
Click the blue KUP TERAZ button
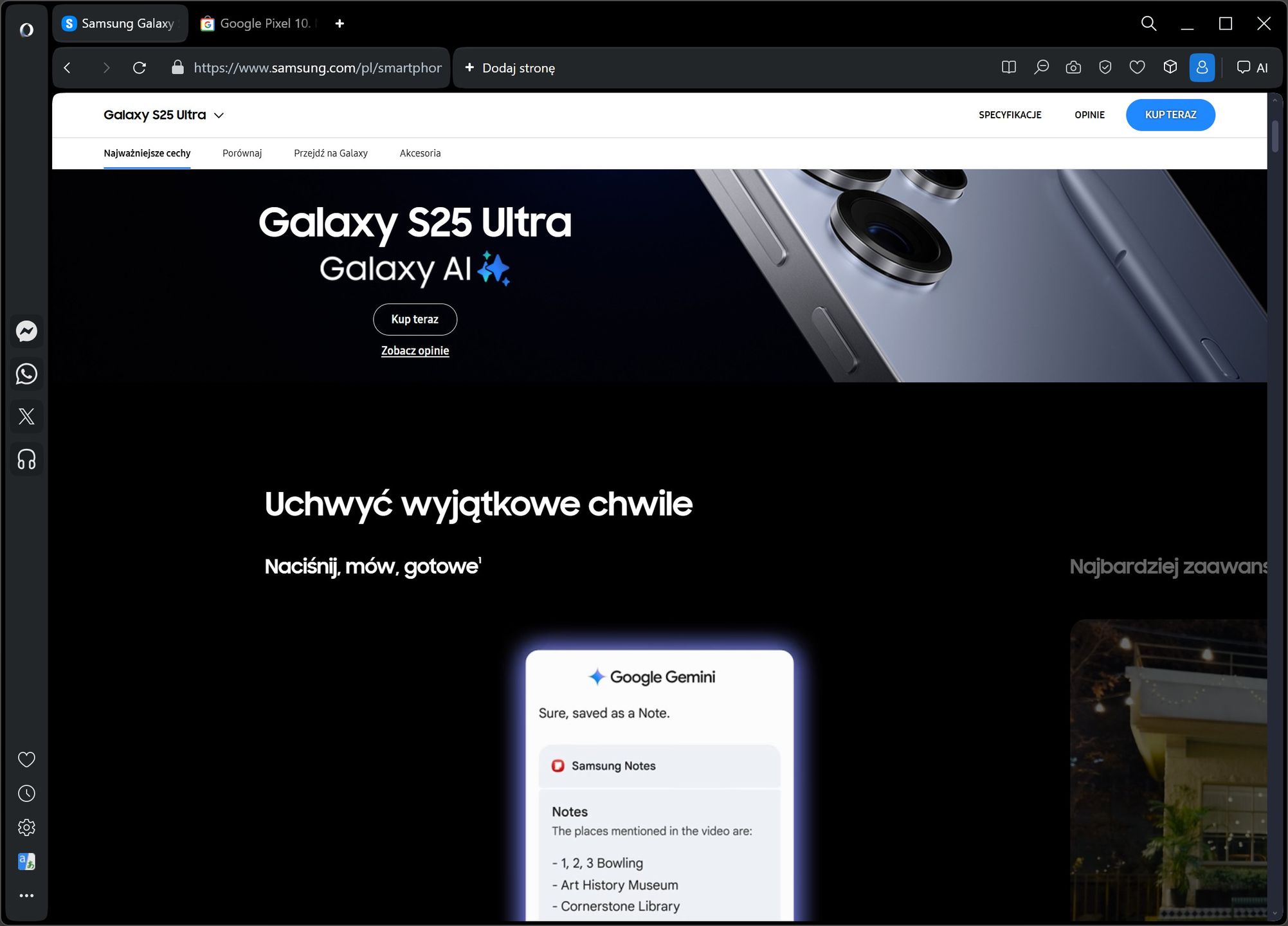pos(1170,115)
